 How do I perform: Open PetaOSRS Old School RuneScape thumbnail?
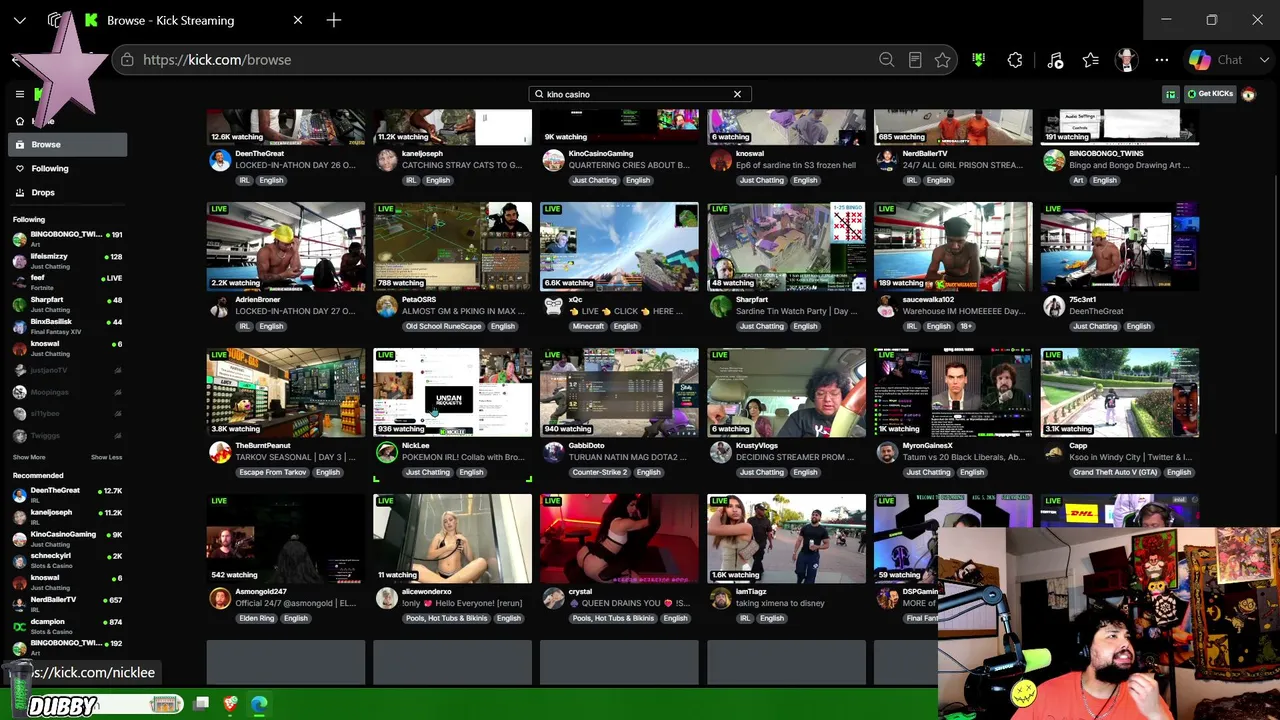point(452,247)
